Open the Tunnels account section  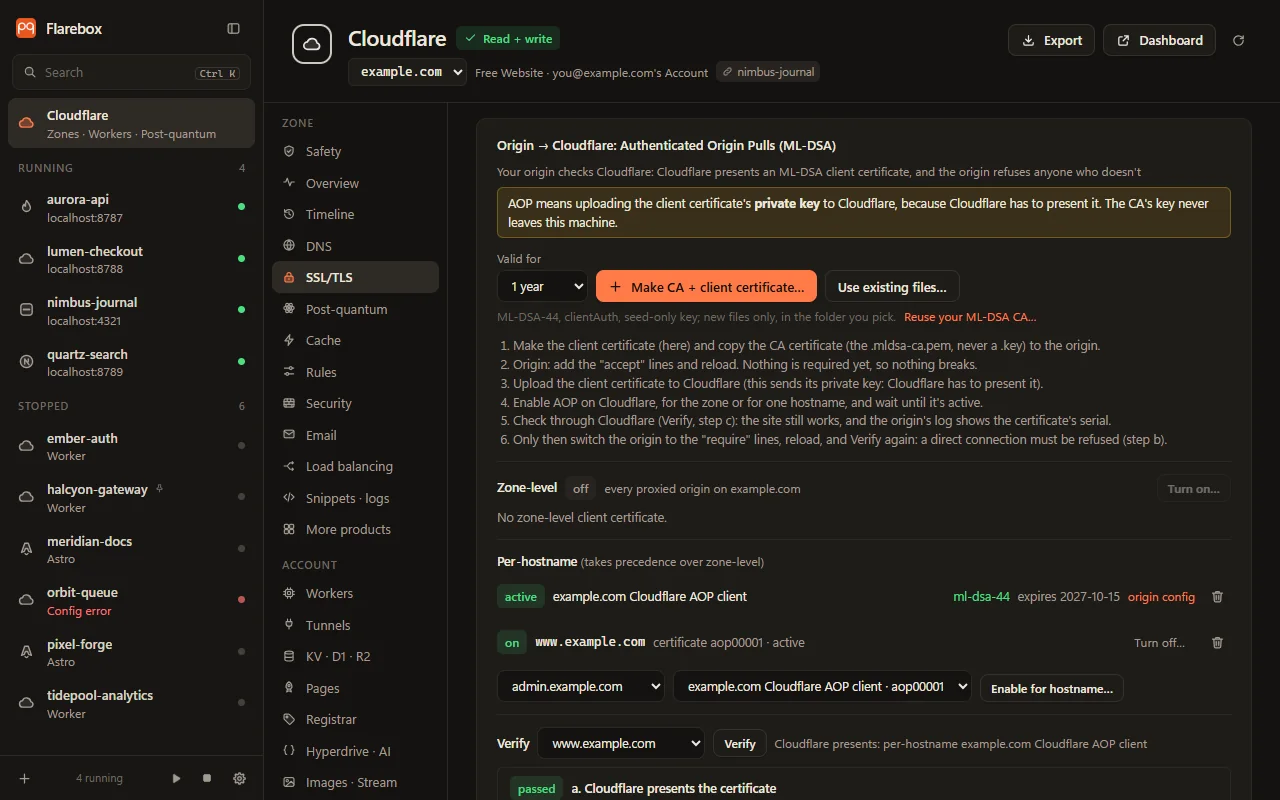355,625
